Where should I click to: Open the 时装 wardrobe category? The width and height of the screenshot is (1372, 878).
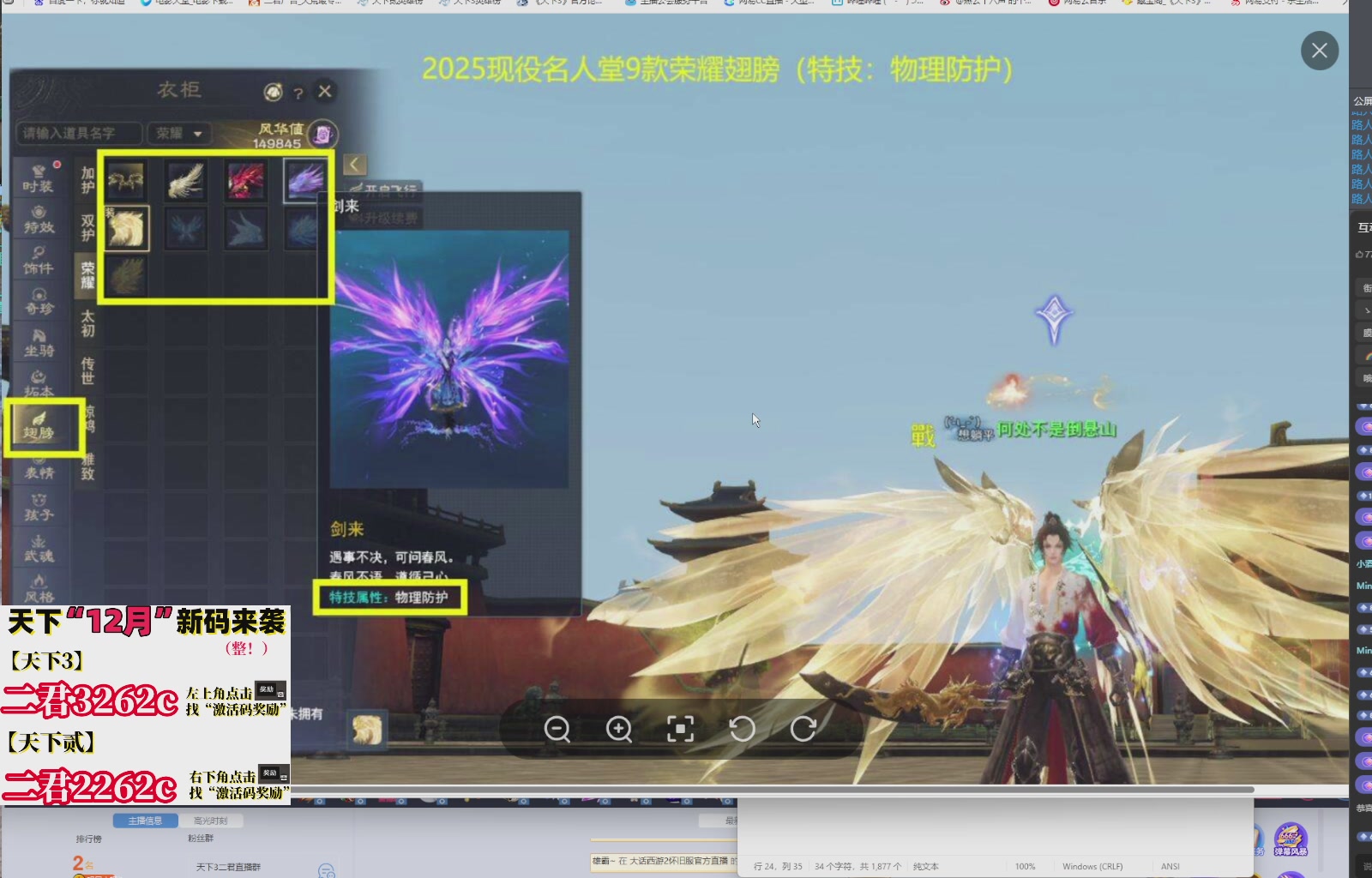[38, 179]
